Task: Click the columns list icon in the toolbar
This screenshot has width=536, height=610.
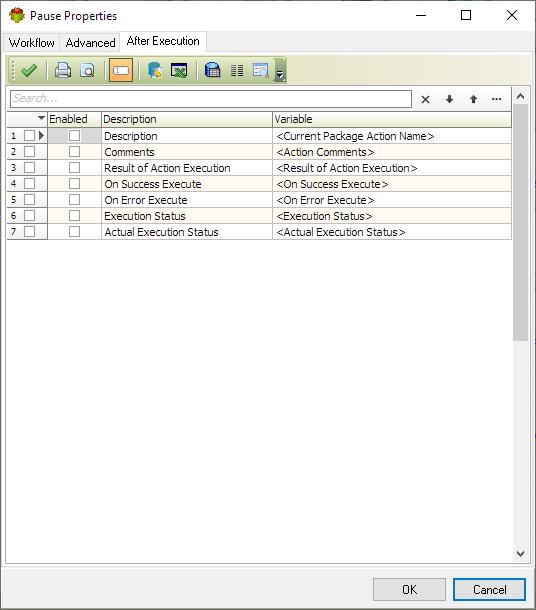Action: tap(237, 70)
